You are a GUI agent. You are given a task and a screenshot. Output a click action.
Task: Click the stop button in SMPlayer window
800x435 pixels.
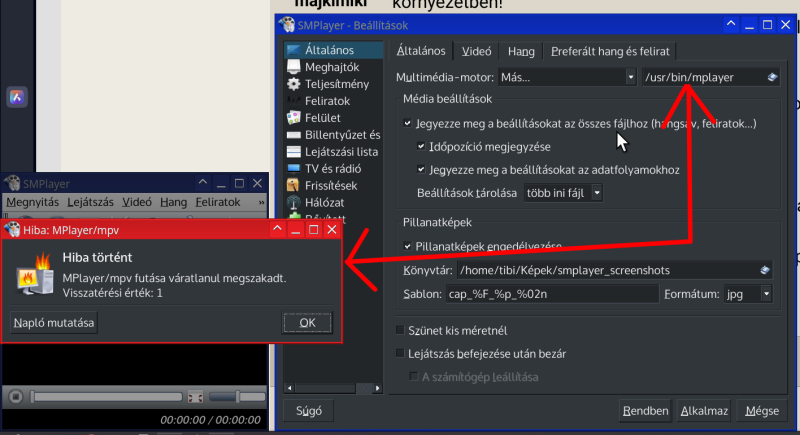[x=15, y=396]
